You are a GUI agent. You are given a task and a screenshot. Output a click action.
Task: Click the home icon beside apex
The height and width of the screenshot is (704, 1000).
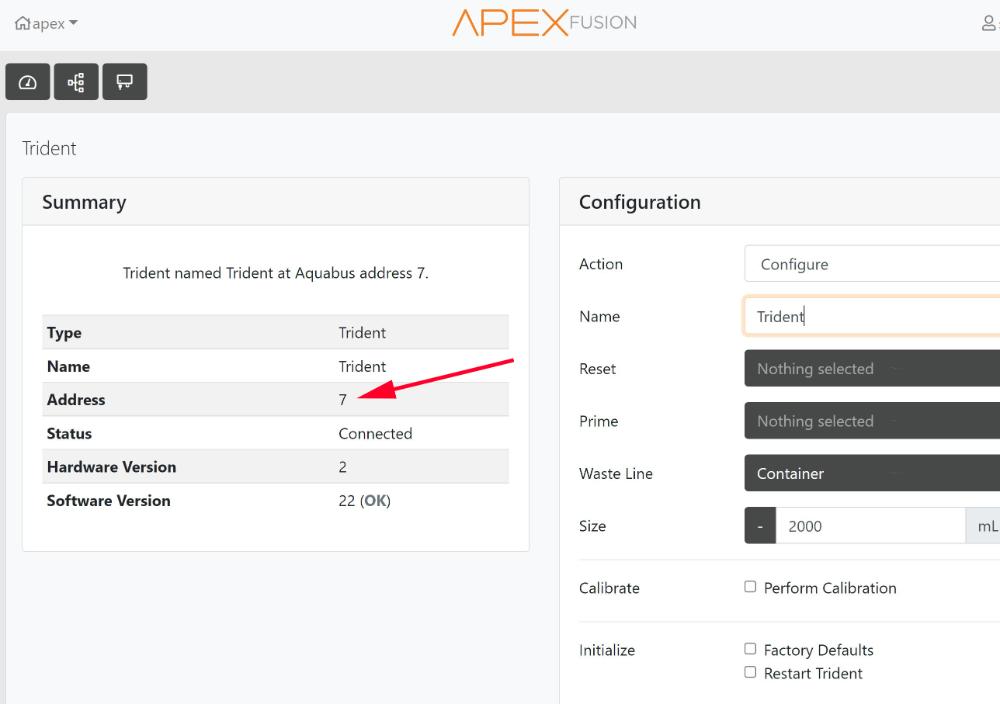pos(22,24)
